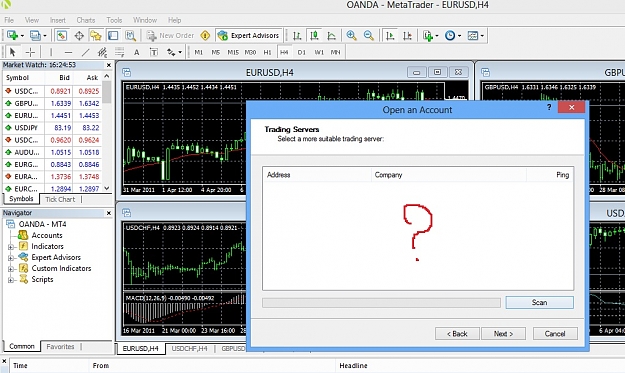Toggle the Chart Shift icon

(407, 35)
